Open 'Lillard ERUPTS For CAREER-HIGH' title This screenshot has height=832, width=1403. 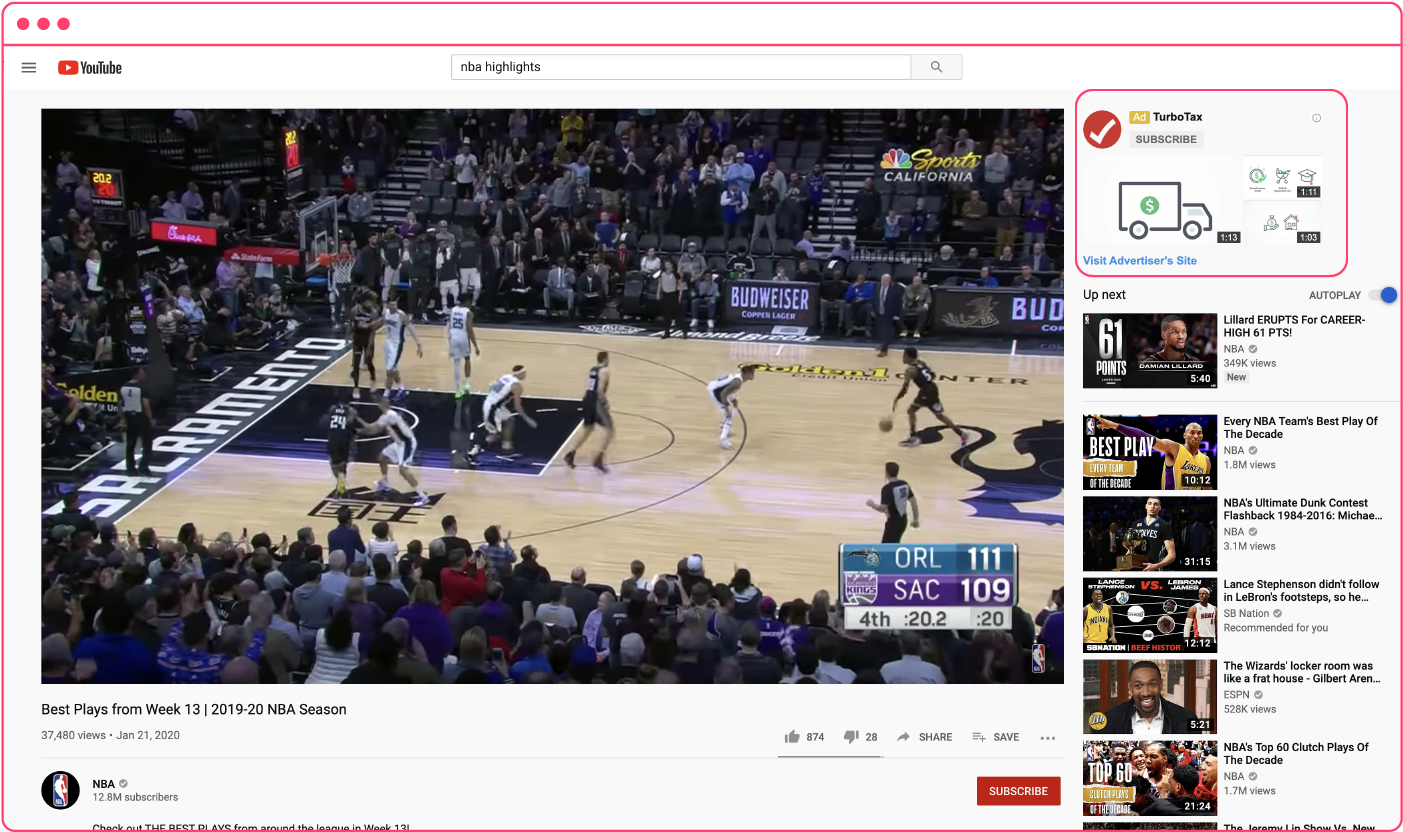[1294, 327]
